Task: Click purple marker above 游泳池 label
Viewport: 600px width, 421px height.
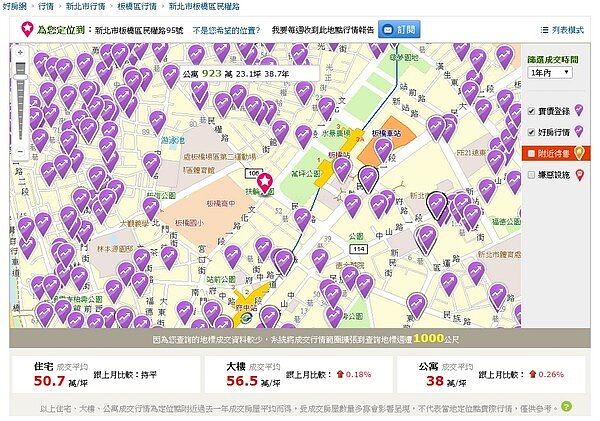Action: coord(157,121)
